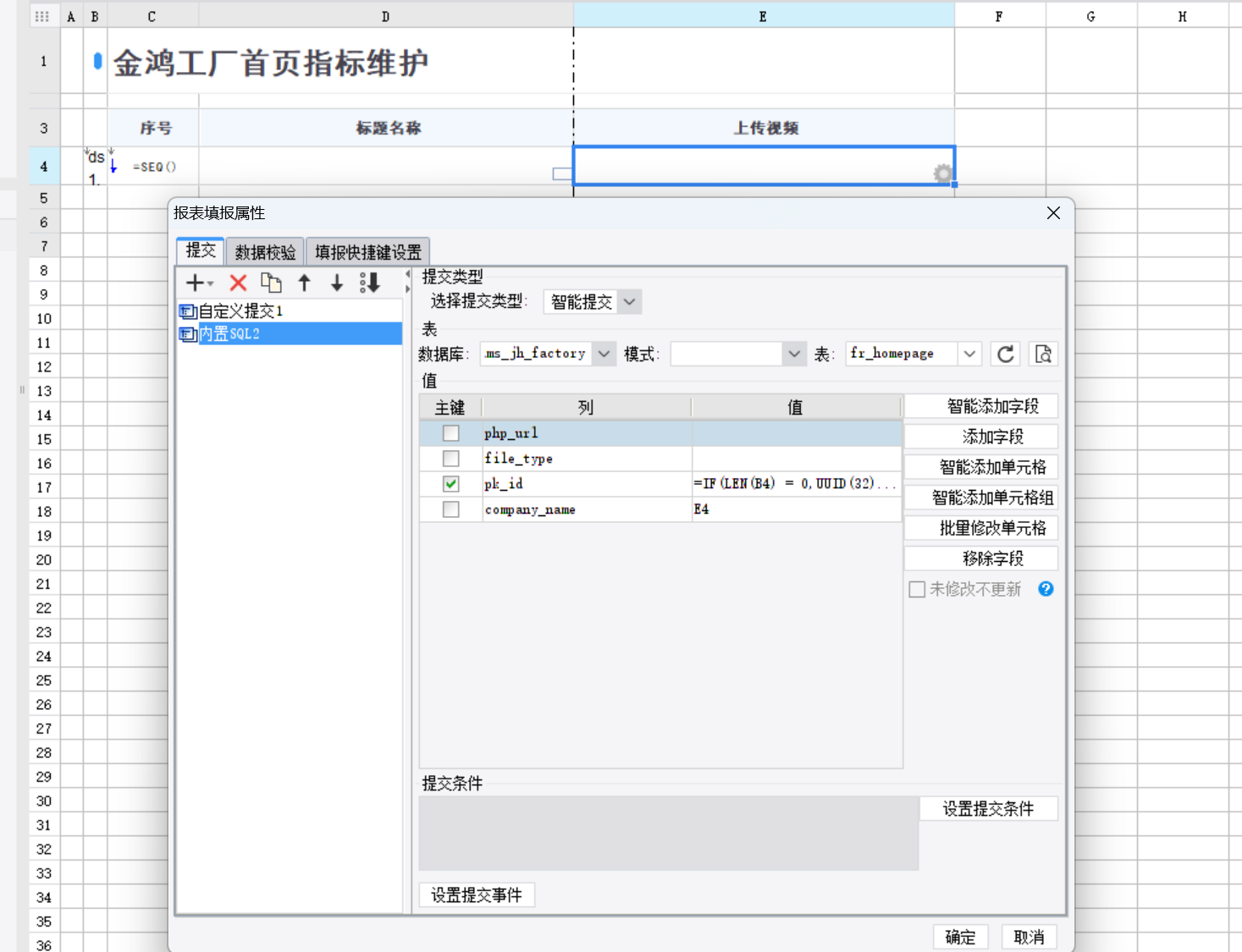Click the 上传视频 header cell

[765, 129]
